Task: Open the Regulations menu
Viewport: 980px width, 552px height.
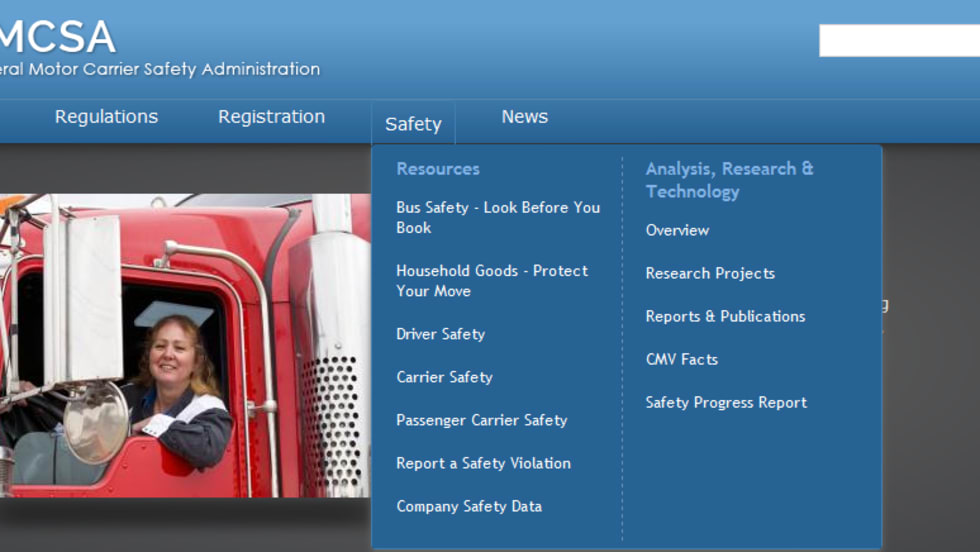Action: click(x=106, y=117)
